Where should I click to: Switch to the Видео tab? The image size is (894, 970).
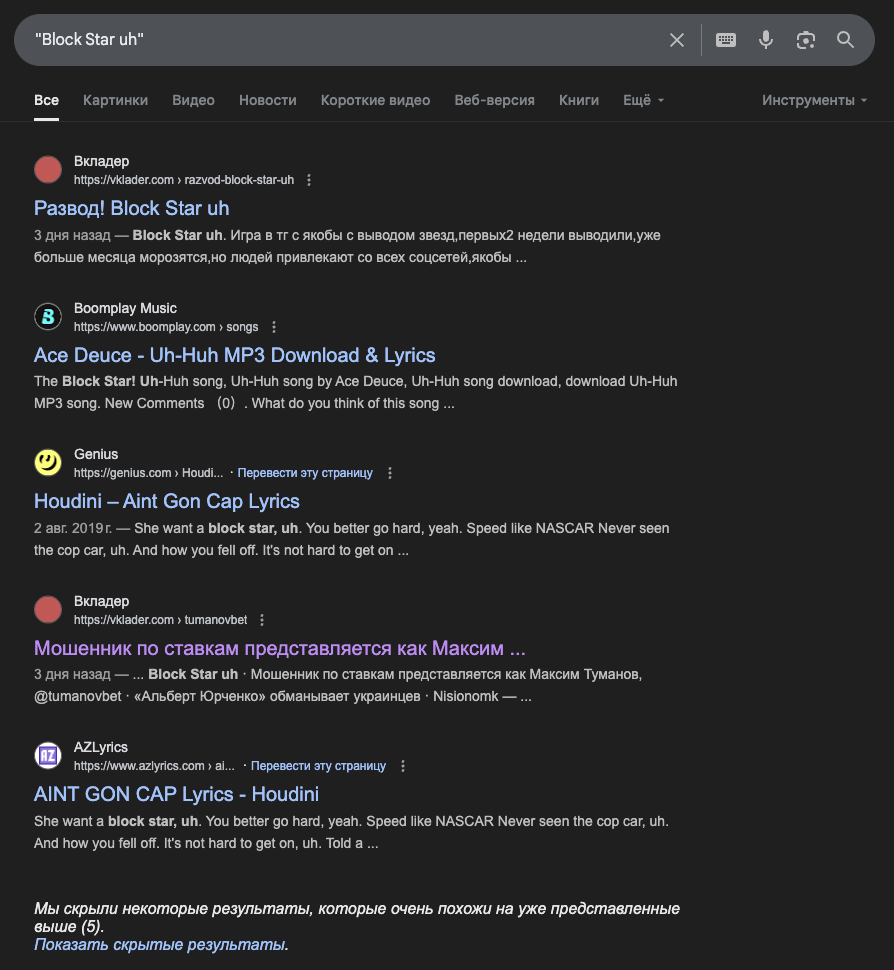194,100
